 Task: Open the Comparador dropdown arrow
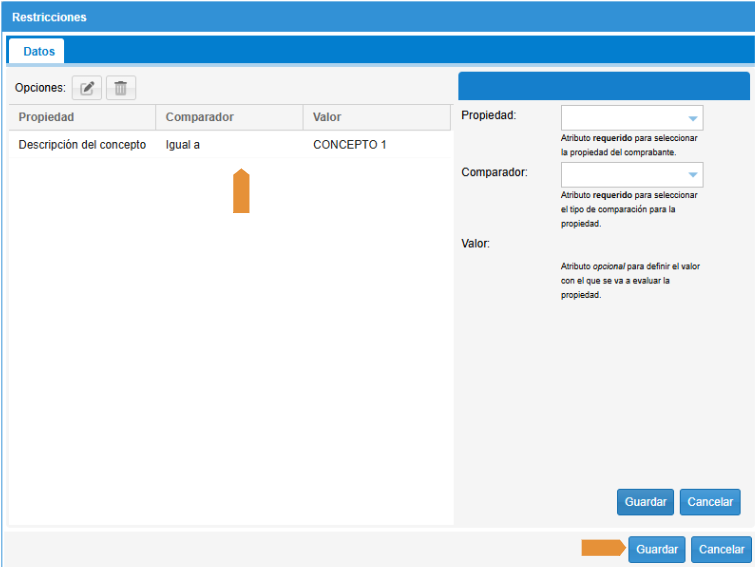pyautogui.click(x=692, y=176)
